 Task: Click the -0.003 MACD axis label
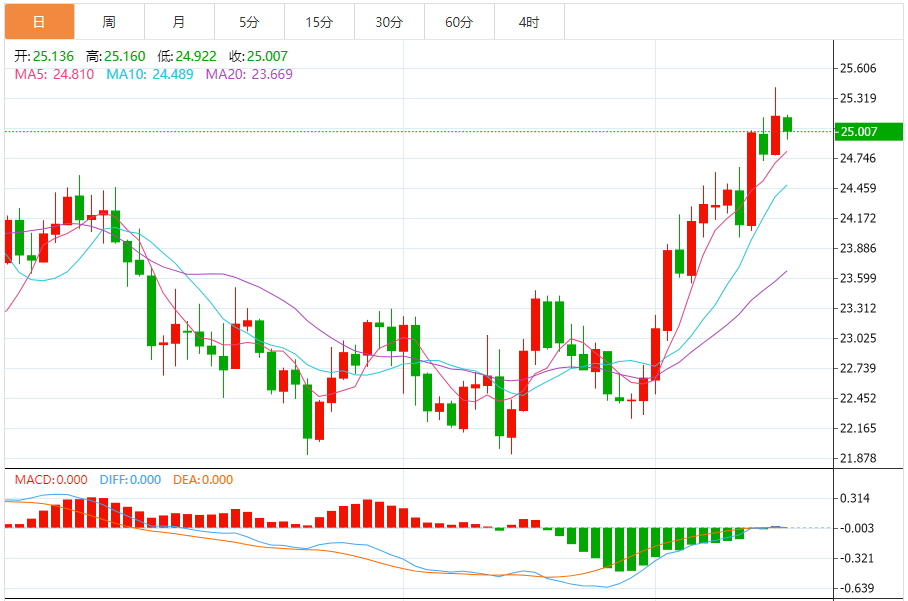click(x=855, y=528)
